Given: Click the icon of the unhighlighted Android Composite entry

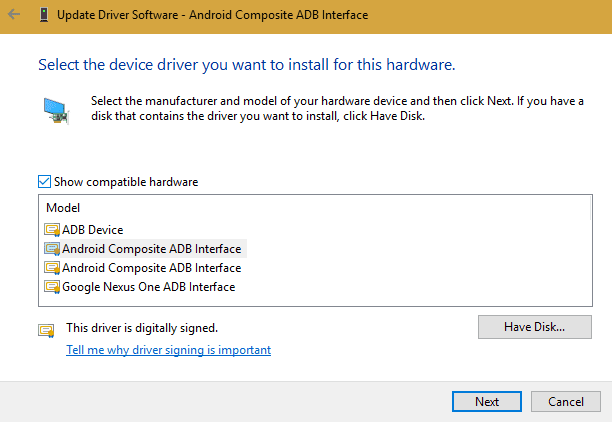Looking at the screenshot, I should [52, 268].
